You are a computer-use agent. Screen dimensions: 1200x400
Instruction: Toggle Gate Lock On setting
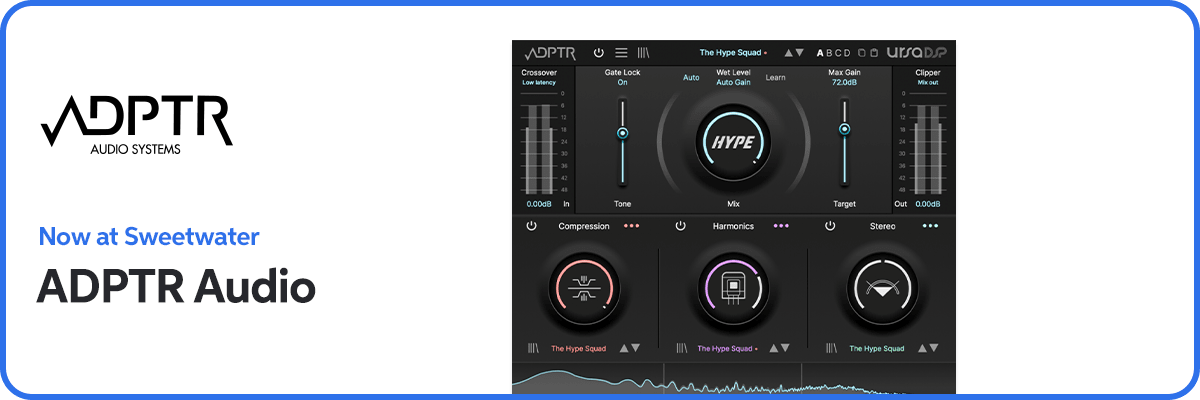(x=622, y=83)
